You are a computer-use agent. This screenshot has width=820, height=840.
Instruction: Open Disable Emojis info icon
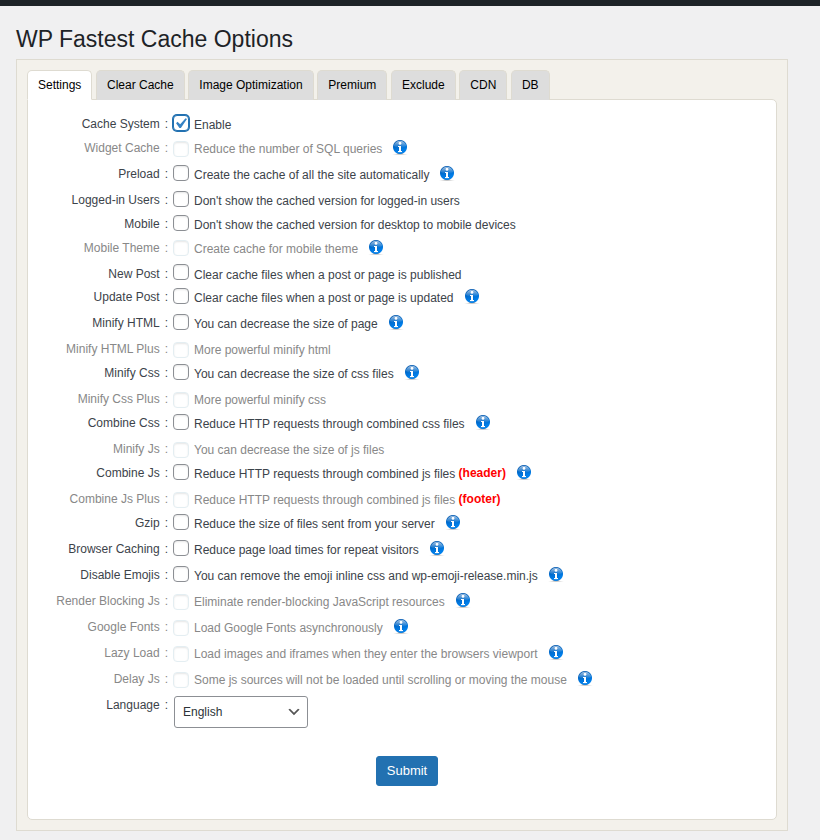tap(556, 574)
